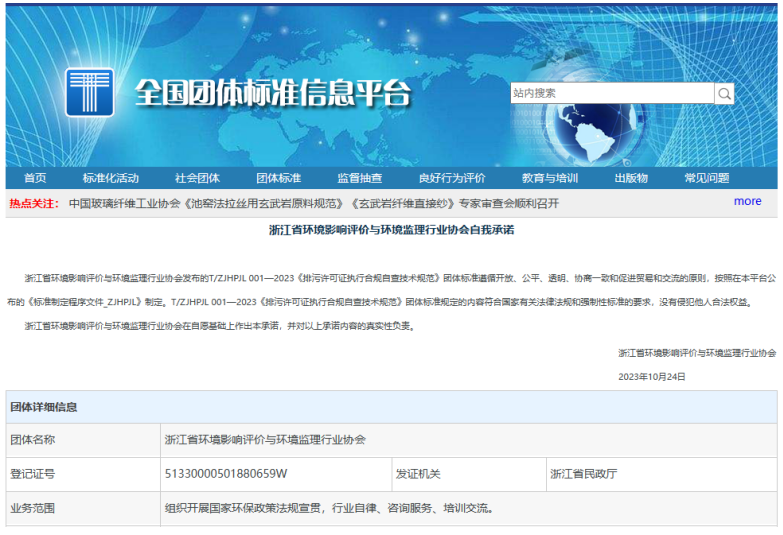This screenshot has width=783, height=535.
Task: Open the 首页 menu item
Action: [35, 178]
